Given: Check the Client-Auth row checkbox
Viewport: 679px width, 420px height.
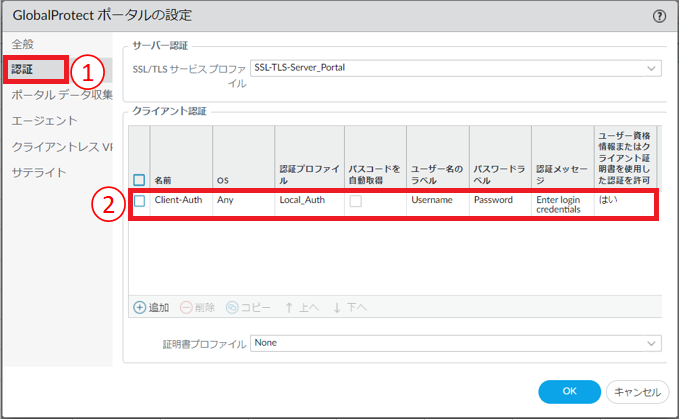Looking at the screenshot, I should point(140,201).
